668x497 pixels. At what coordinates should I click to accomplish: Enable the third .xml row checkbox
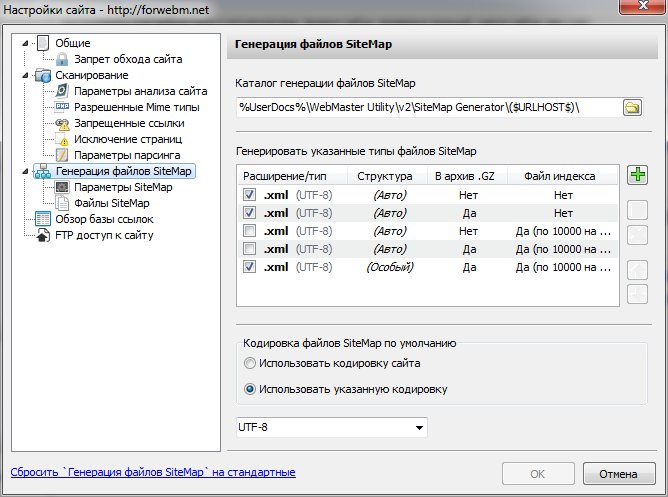point(248,231)
